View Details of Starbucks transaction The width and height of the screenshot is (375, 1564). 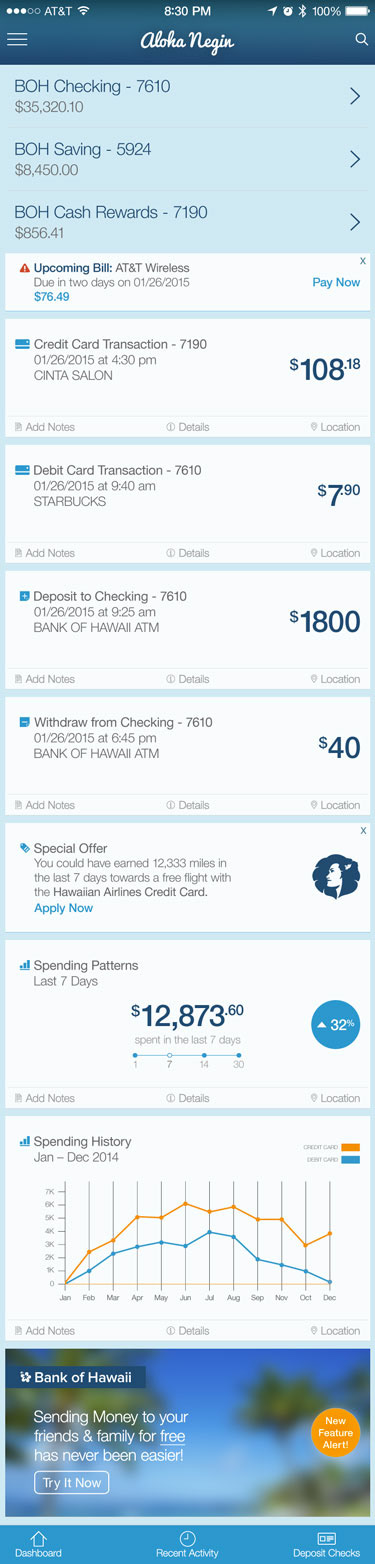(188, 553)
